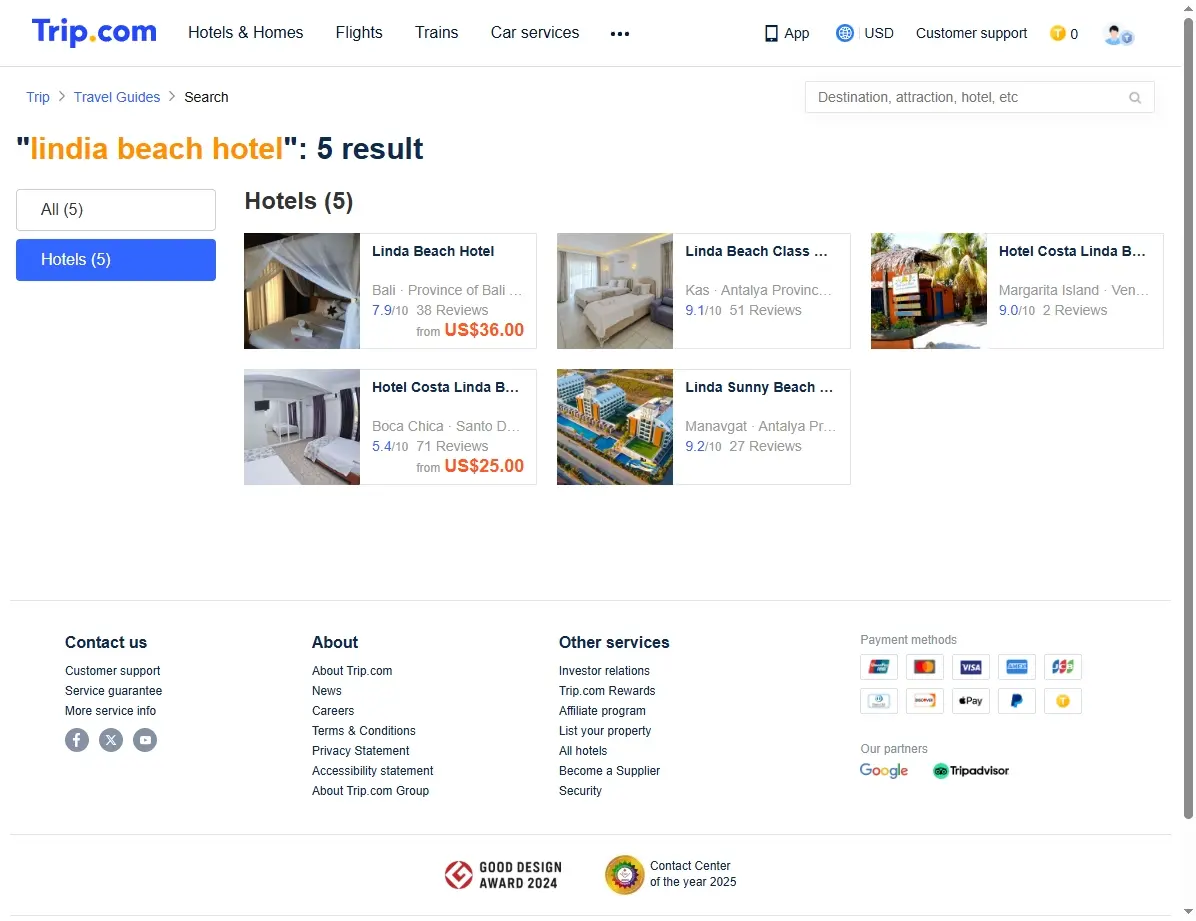Click the Trip.com logo
Image resolution: width=1196 pixels, height=921 pixels.
pos(94,32)
